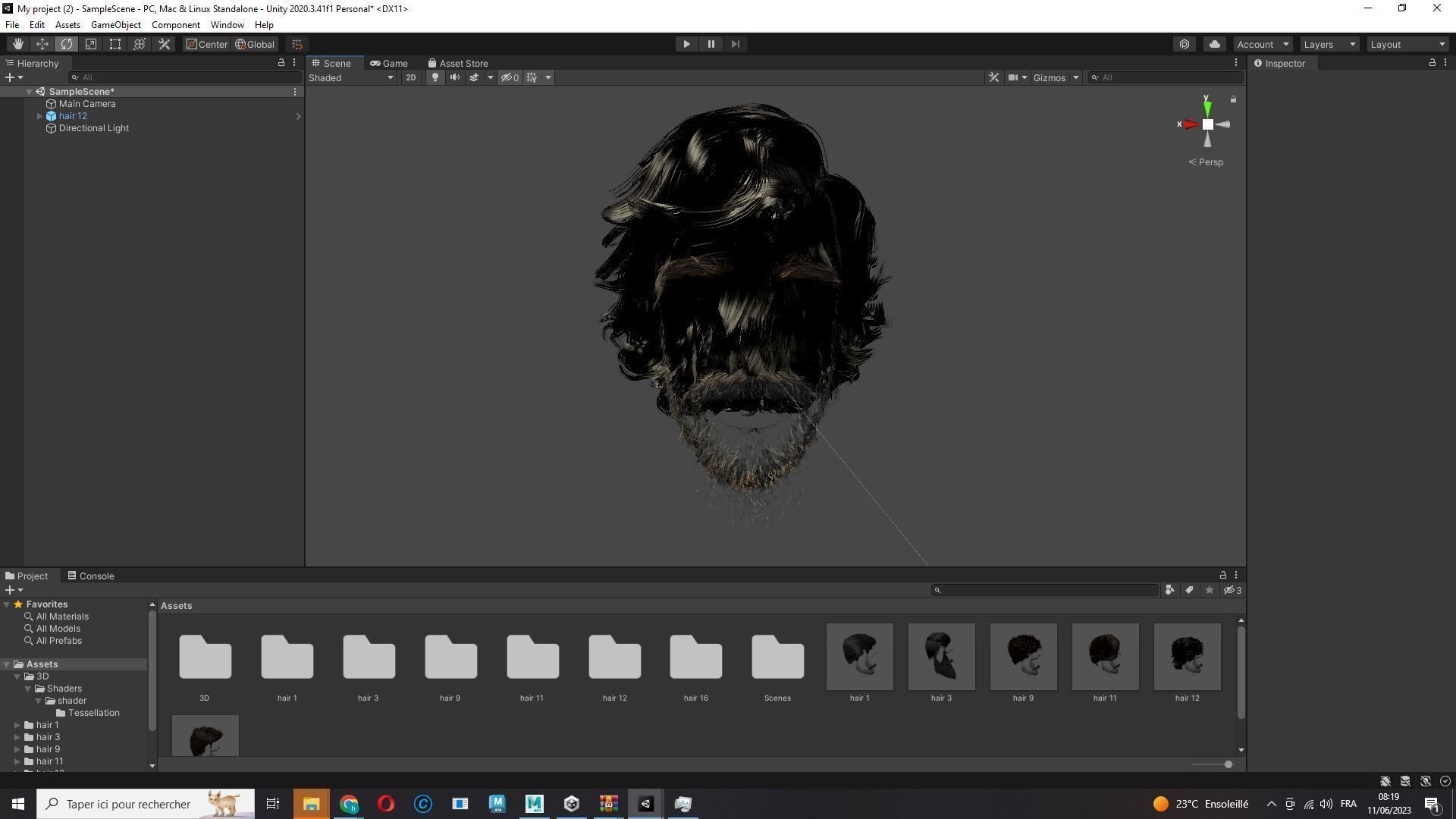The width and height of the screenshot is (1456, 819).
Task: Toggle scene lighting
Action: (435, 77)
